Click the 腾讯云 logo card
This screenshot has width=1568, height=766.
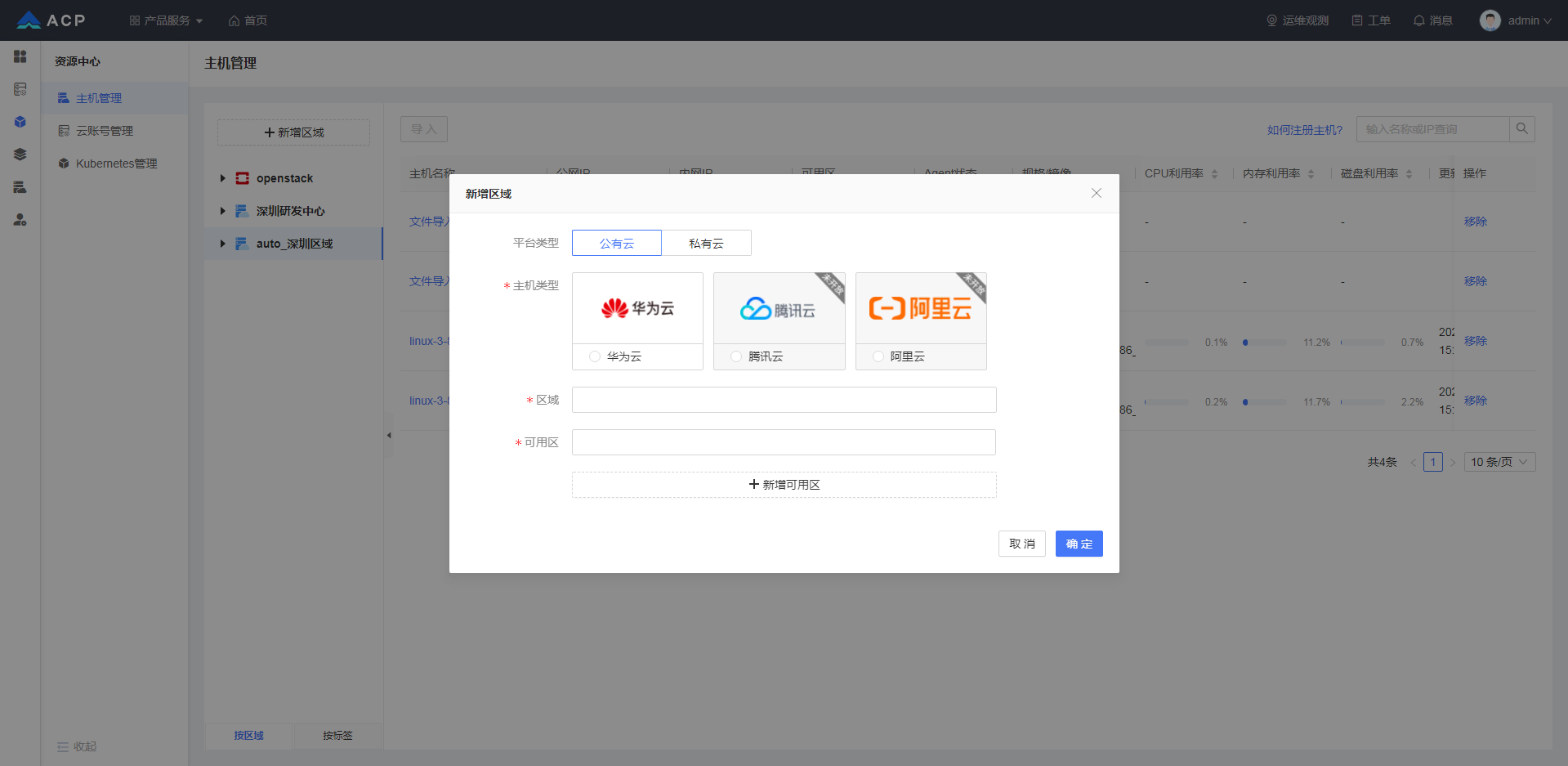(780, 308)
